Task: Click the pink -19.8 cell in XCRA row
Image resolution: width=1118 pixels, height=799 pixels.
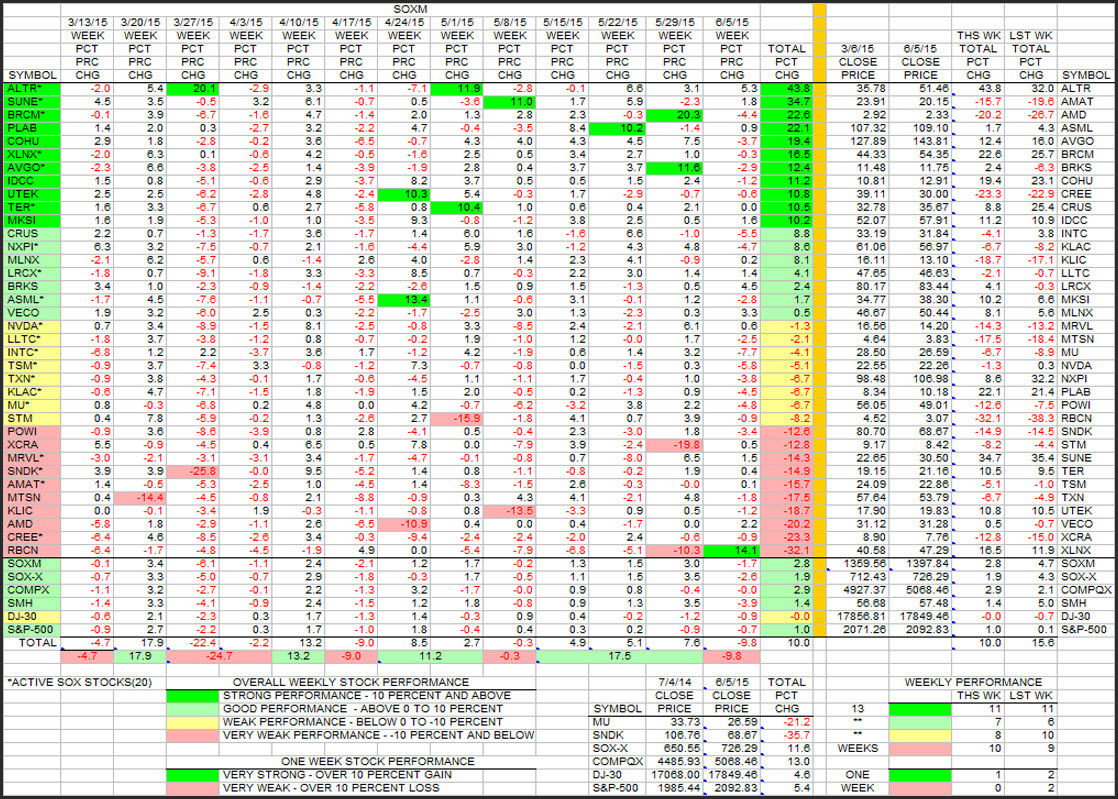Action: pyautogui.click(x=675, y=445)
